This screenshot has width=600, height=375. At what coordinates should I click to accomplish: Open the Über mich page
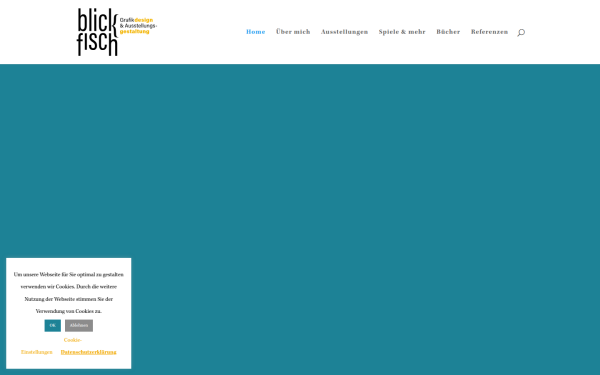pyautogui.click(x=293, y=32)
